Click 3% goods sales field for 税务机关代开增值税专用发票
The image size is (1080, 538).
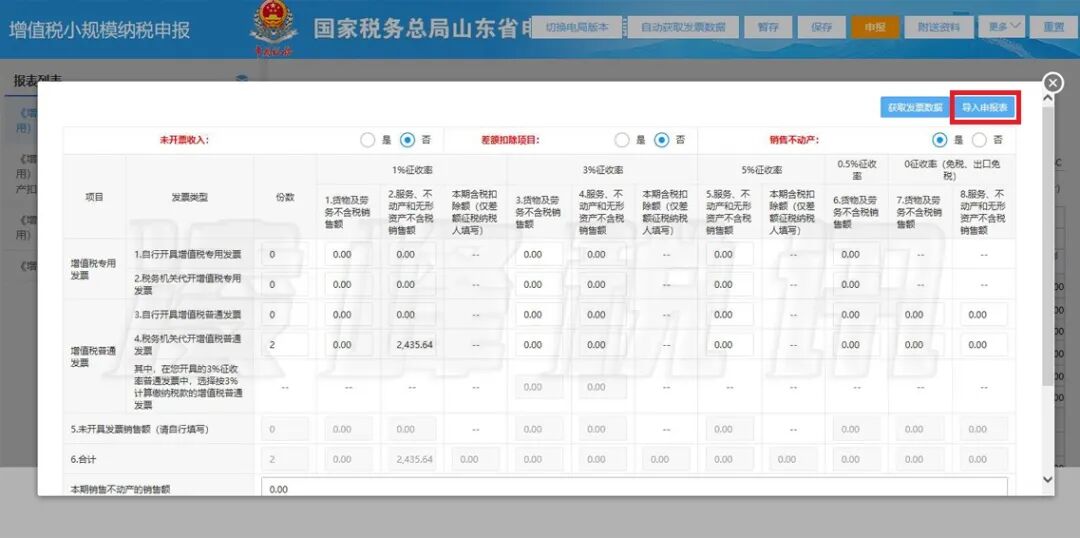click(x=539, y=284)
